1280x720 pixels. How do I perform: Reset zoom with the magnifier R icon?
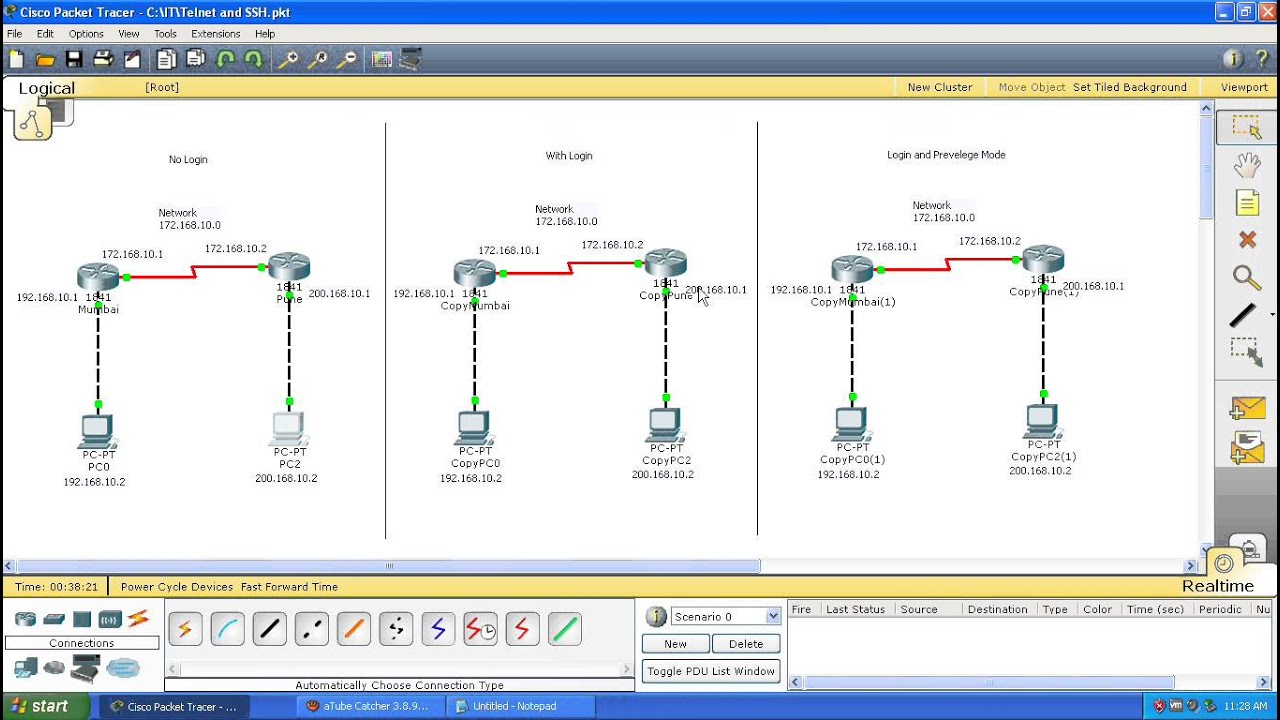click(317, 60)
